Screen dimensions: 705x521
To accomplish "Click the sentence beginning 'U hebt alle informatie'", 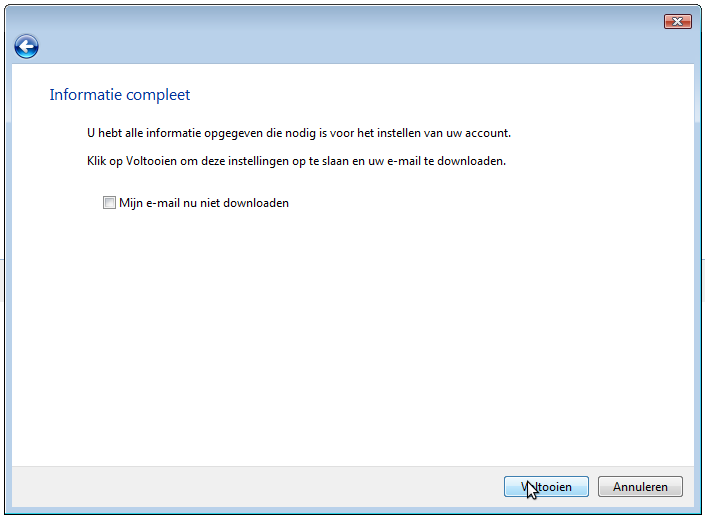I will (299, 133).
